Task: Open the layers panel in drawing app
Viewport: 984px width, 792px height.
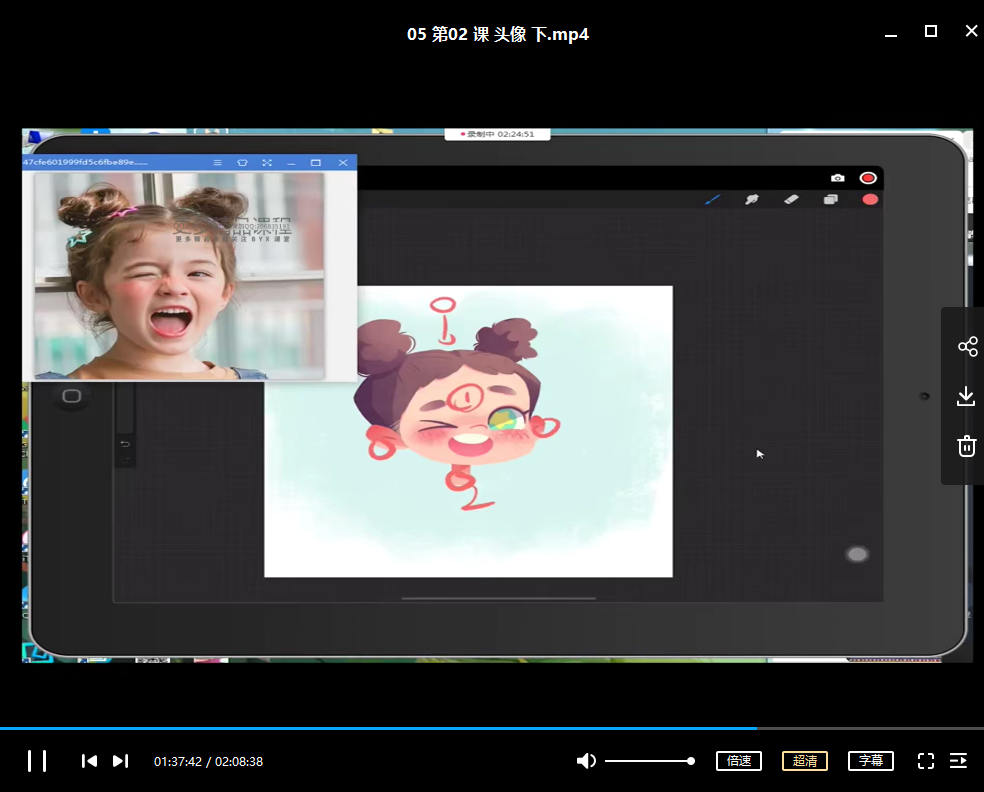Action: click(830, 200)
